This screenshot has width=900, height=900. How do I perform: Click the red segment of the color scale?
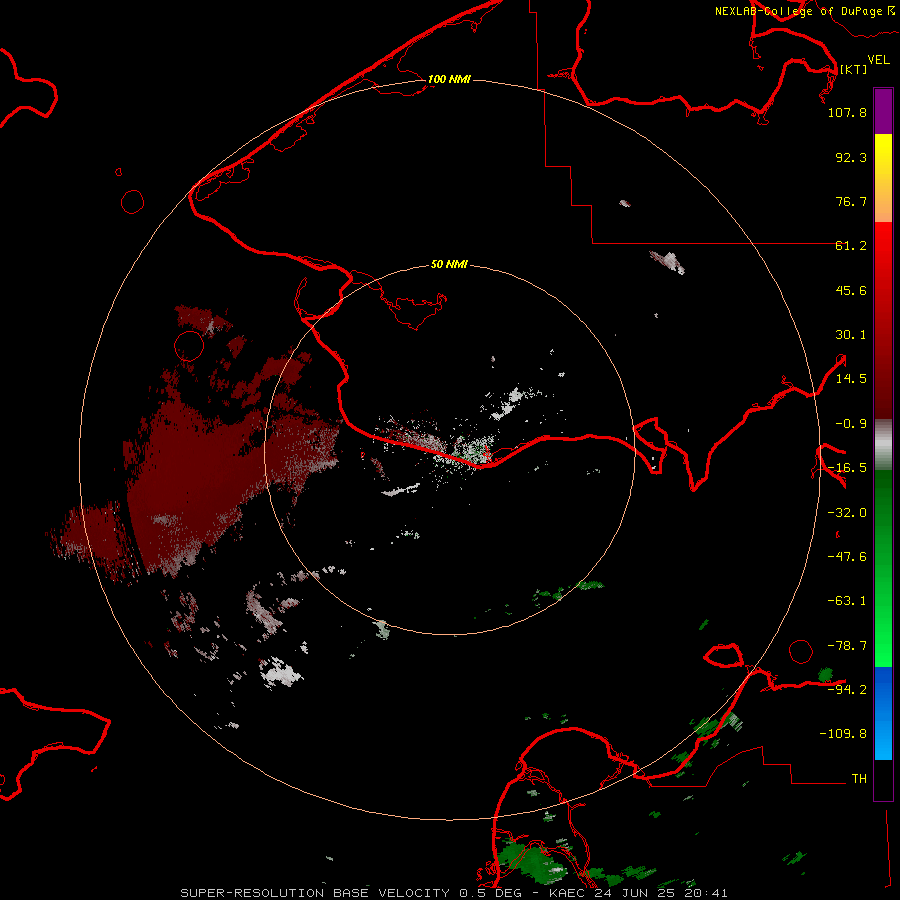coord(883,320)
